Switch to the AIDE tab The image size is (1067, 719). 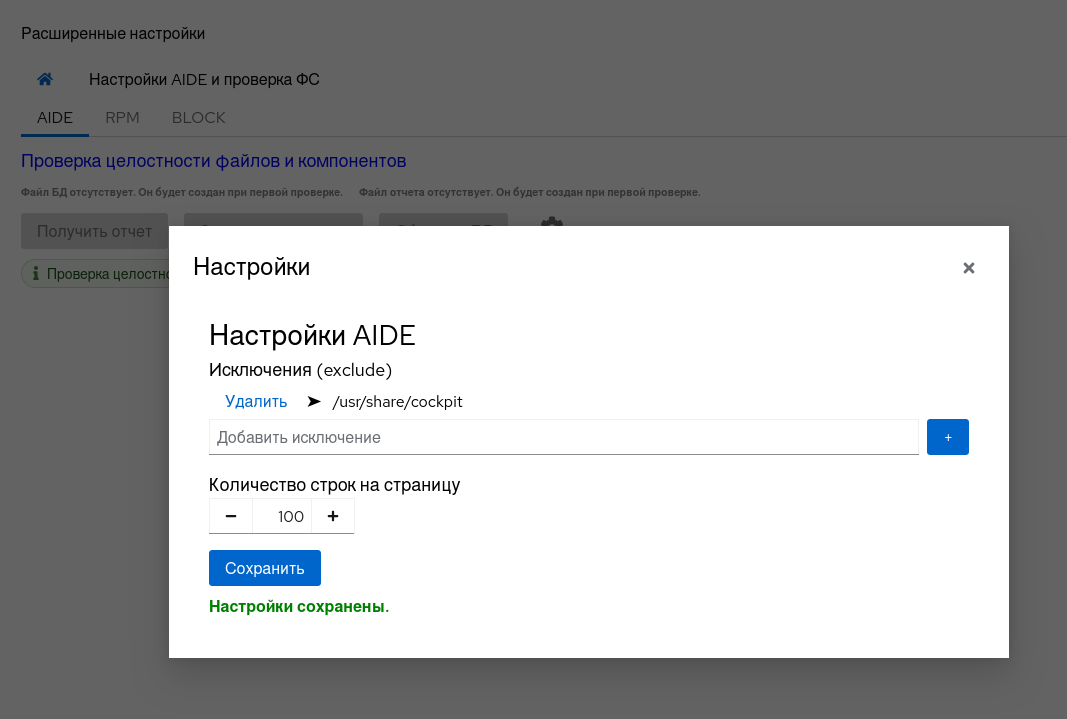(55, 117)
